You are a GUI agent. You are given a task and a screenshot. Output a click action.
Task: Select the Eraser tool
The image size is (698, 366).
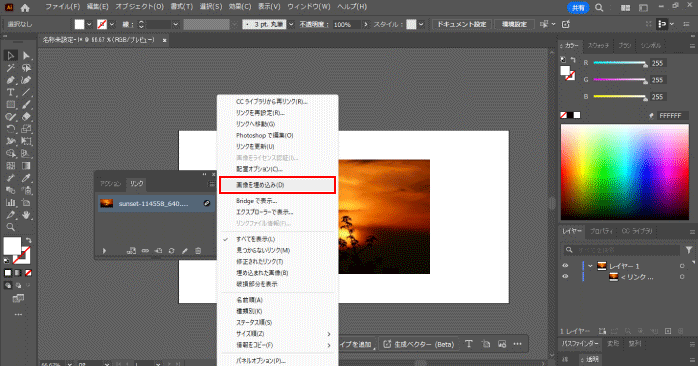(26, 117)
